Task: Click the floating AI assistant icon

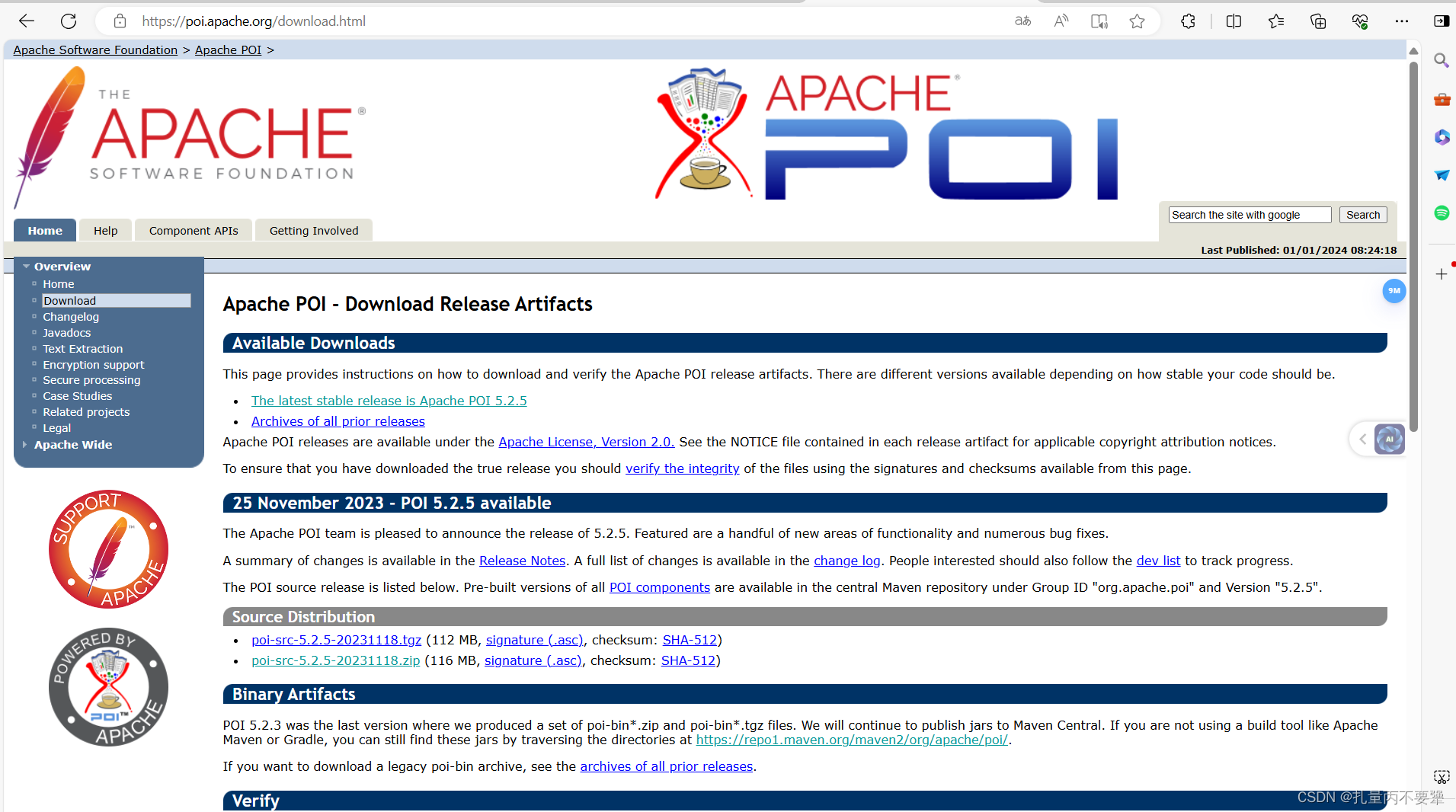Action: click(1389, 440)
